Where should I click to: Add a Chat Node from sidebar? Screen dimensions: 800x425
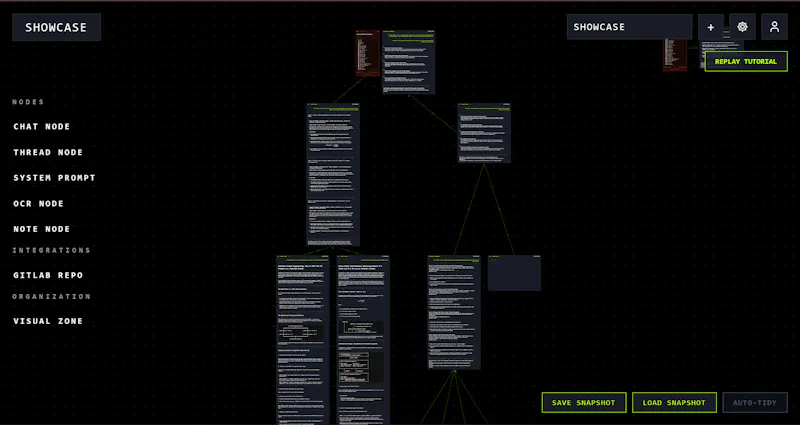pyautogui.click(x=42, y=127)
